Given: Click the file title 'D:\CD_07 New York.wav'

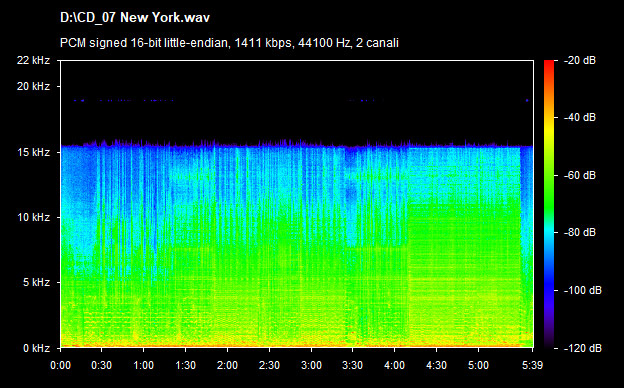Looking at the screenshot, I should pos(135,18).
